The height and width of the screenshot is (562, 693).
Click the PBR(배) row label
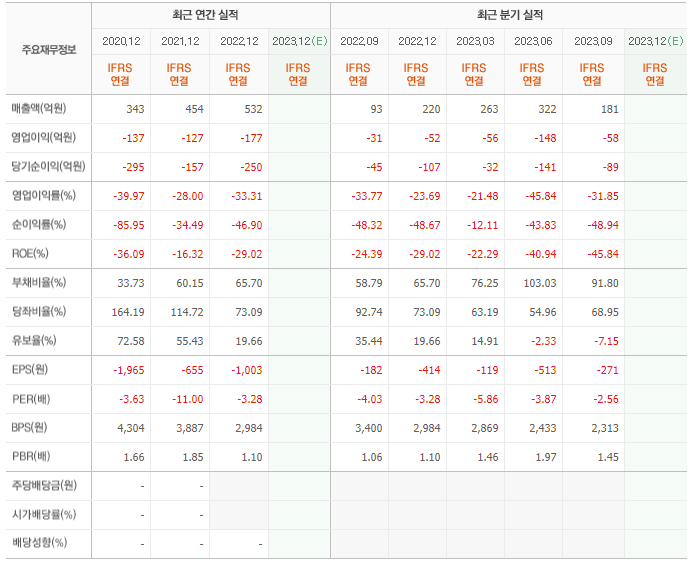pos(31,456)
